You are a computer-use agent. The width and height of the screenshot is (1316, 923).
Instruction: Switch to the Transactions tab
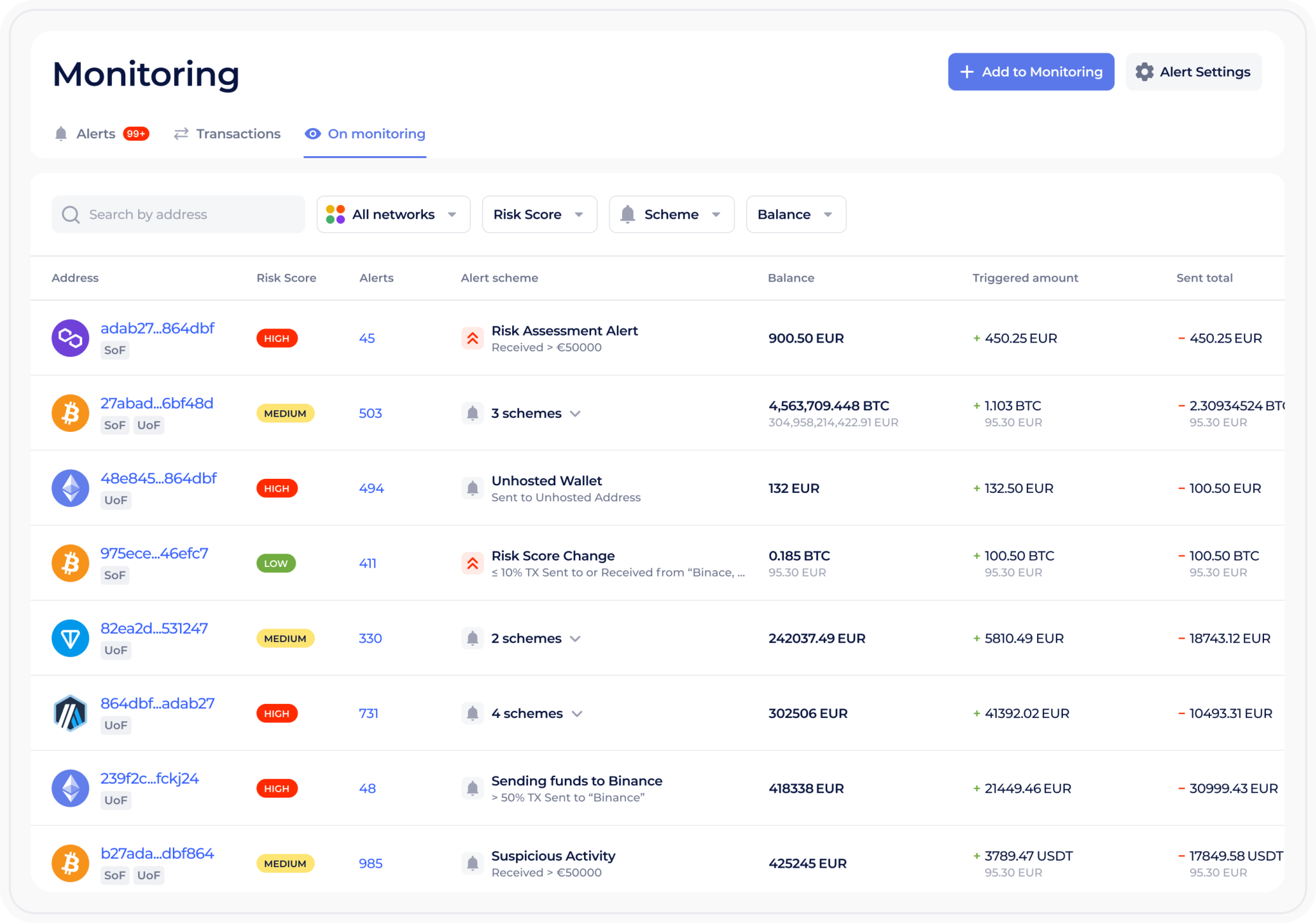(x=227, y=134)
